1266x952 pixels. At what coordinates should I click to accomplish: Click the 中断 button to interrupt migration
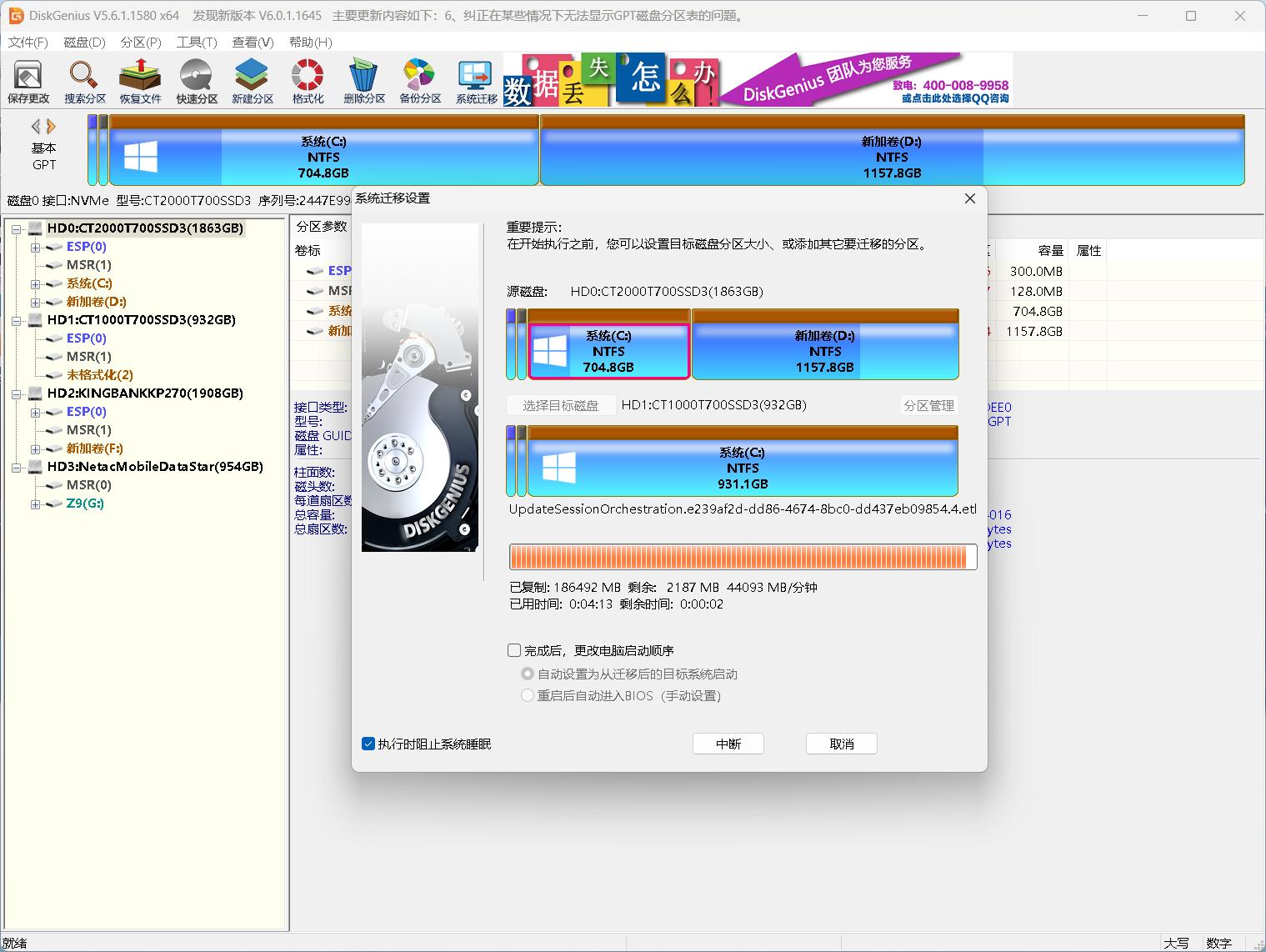pyautogui.click(x=728, y=744)
